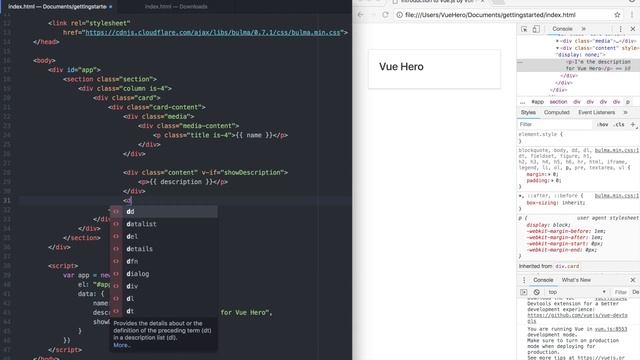
Task: Collapse the div class="content" node
Action: (558, 48)
